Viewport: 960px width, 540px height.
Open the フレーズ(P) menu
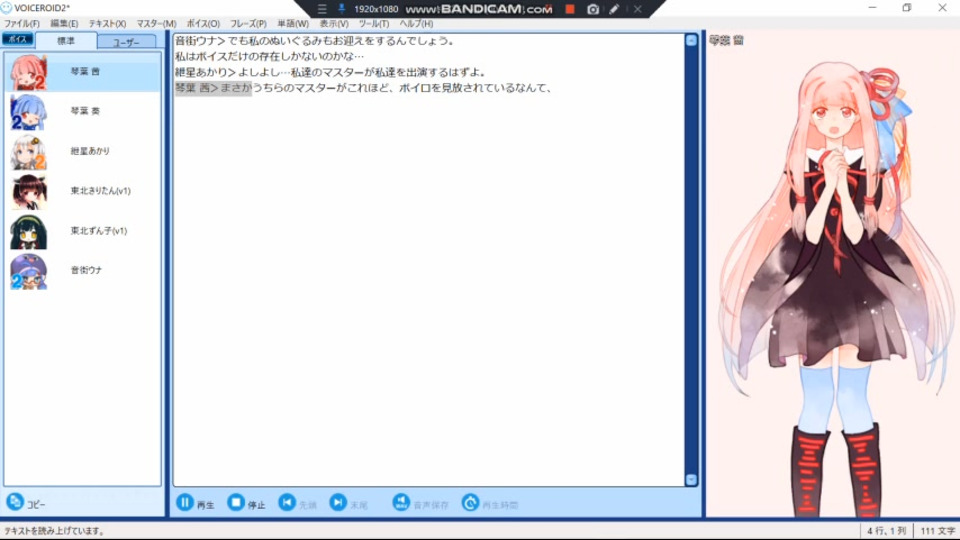(x=248, y=23)
